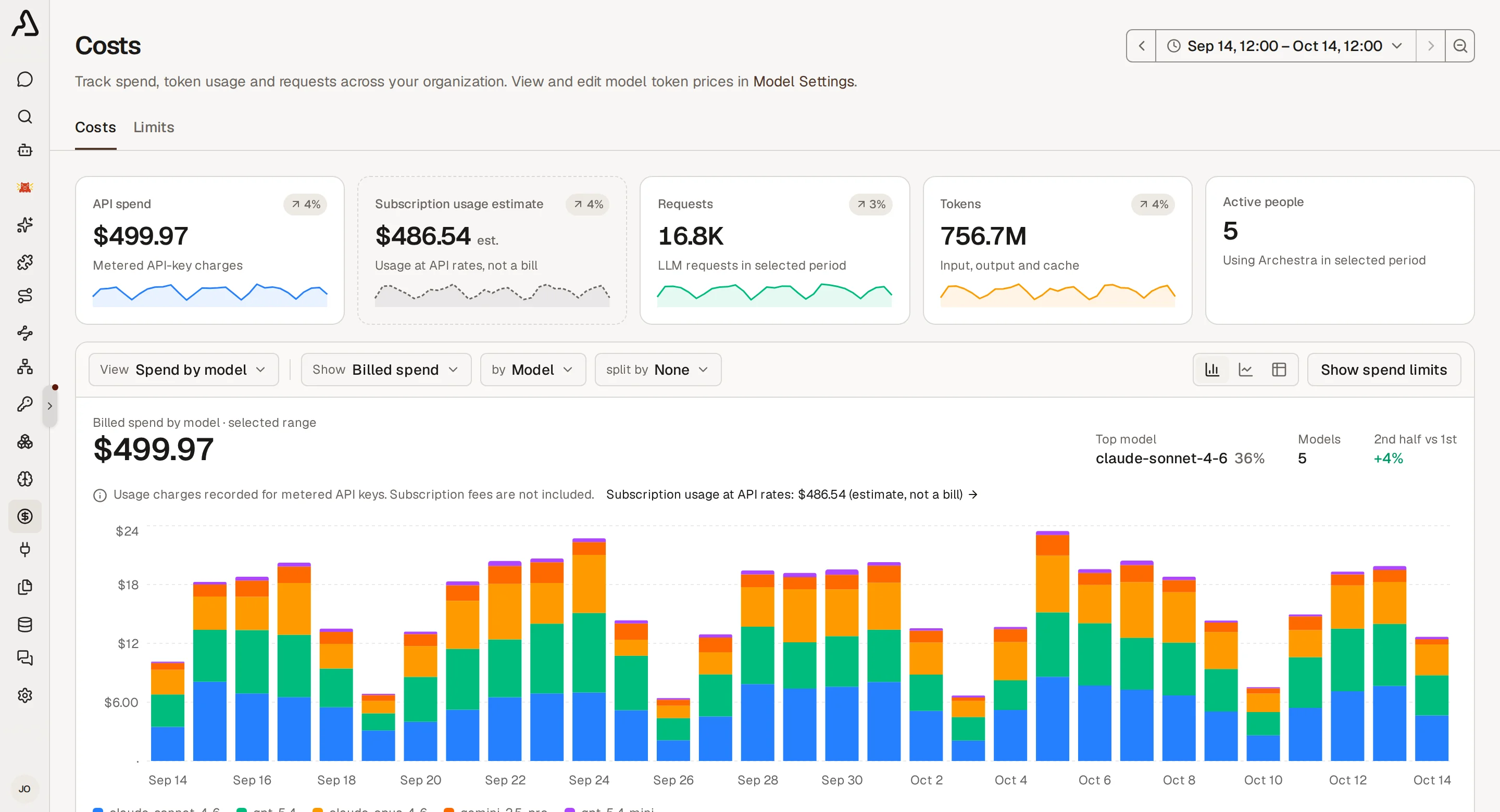
Task: Open the settings gear sidebar icon
Action: click(x=24, y=695)
